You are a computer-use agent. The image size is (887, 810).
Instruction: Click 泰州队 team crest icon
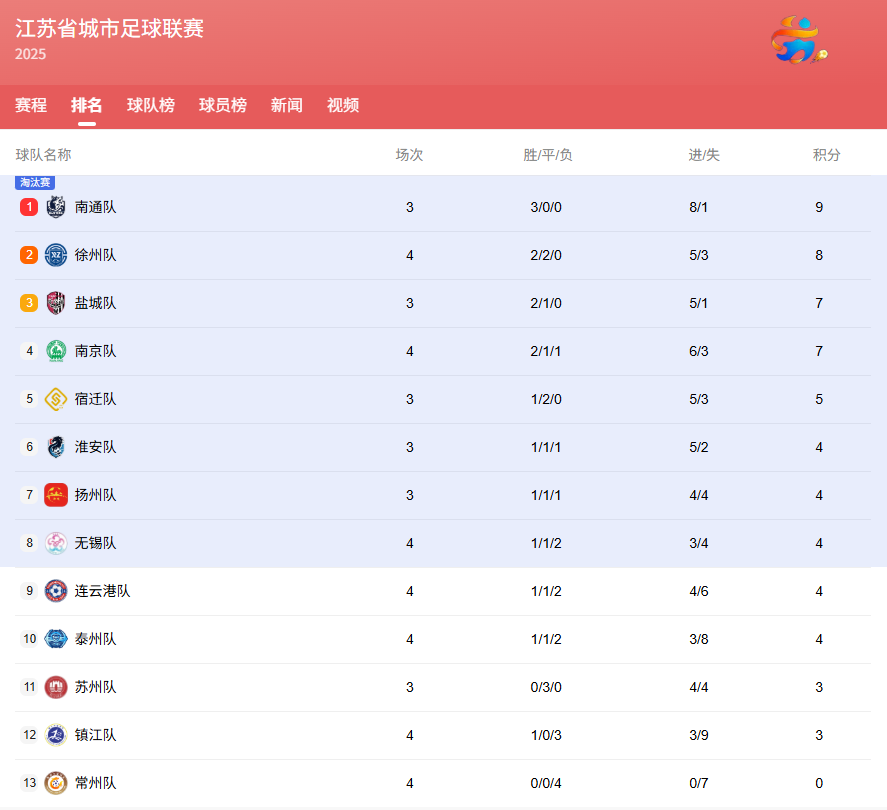pos(56,639)
